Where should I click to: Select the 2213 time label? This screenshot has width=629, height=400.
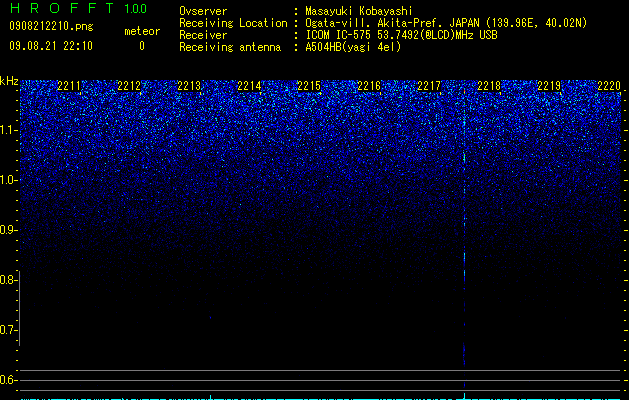[189, 86]
